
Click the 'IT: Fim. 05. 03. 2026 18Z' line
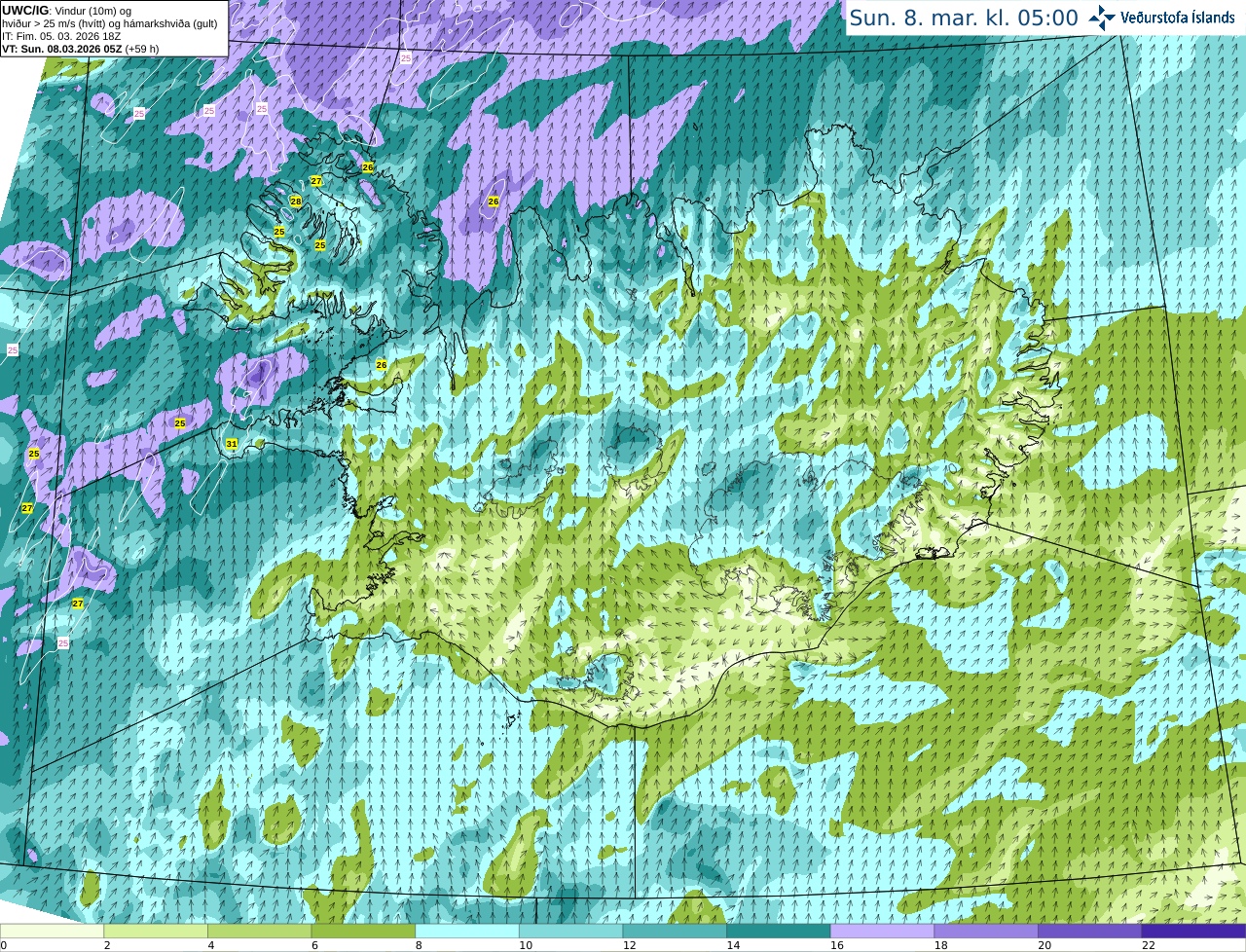(x=61, y=36)
